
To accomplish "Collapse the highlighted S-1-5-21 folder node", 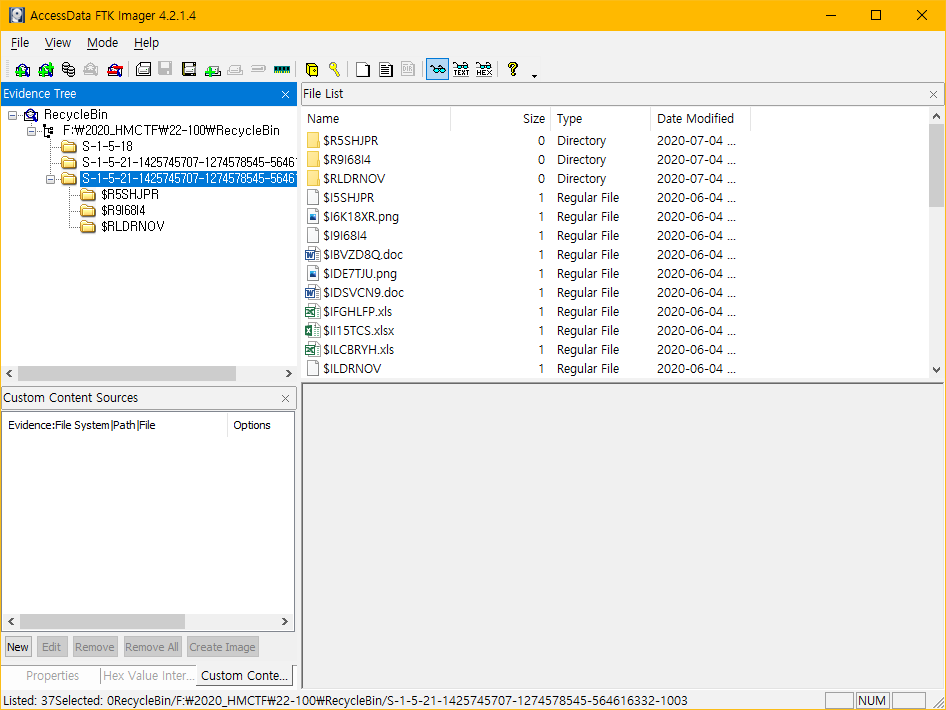I will point(51,179).
